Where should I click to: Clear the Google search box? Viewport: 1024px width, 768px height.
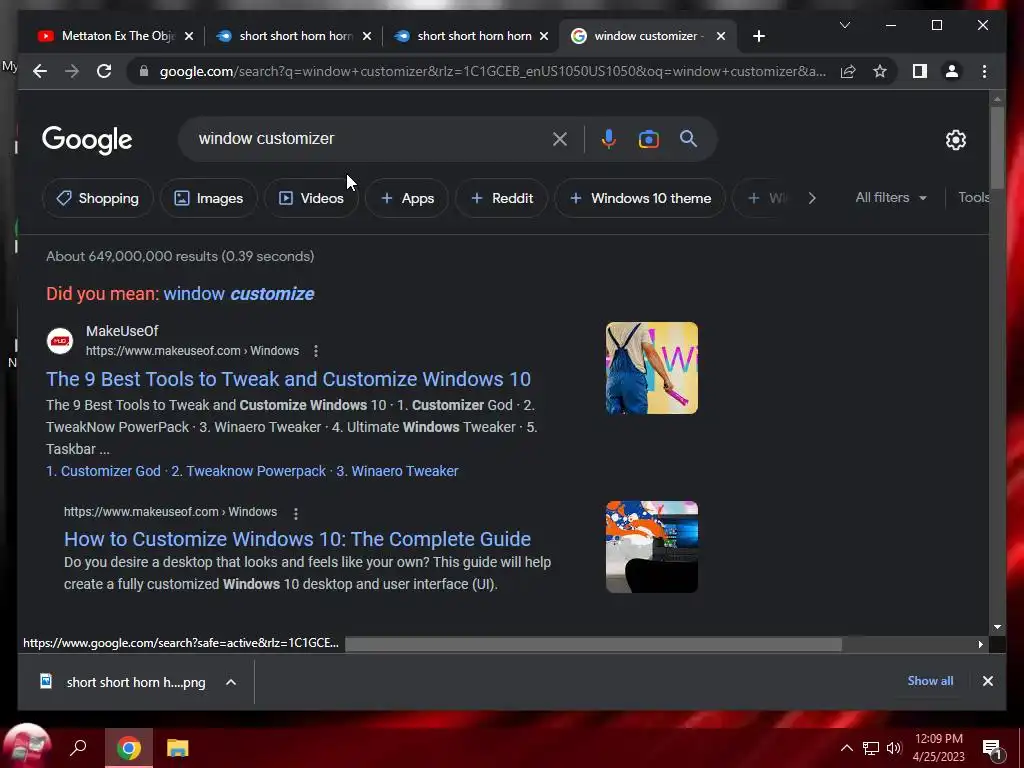(560, 139)
